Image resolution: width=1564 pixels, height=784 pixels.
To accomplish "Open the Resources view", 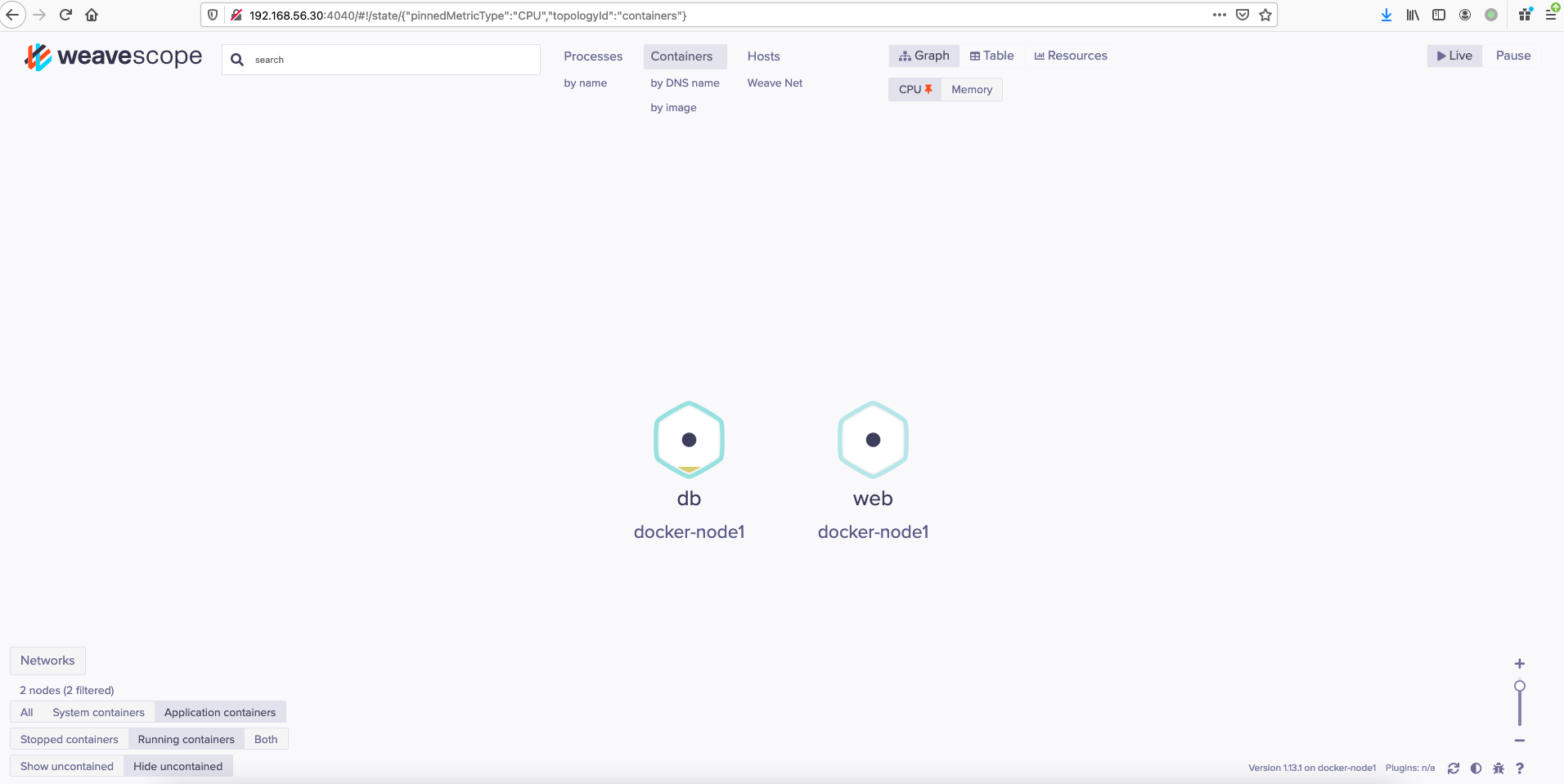I will (1071, 56).
